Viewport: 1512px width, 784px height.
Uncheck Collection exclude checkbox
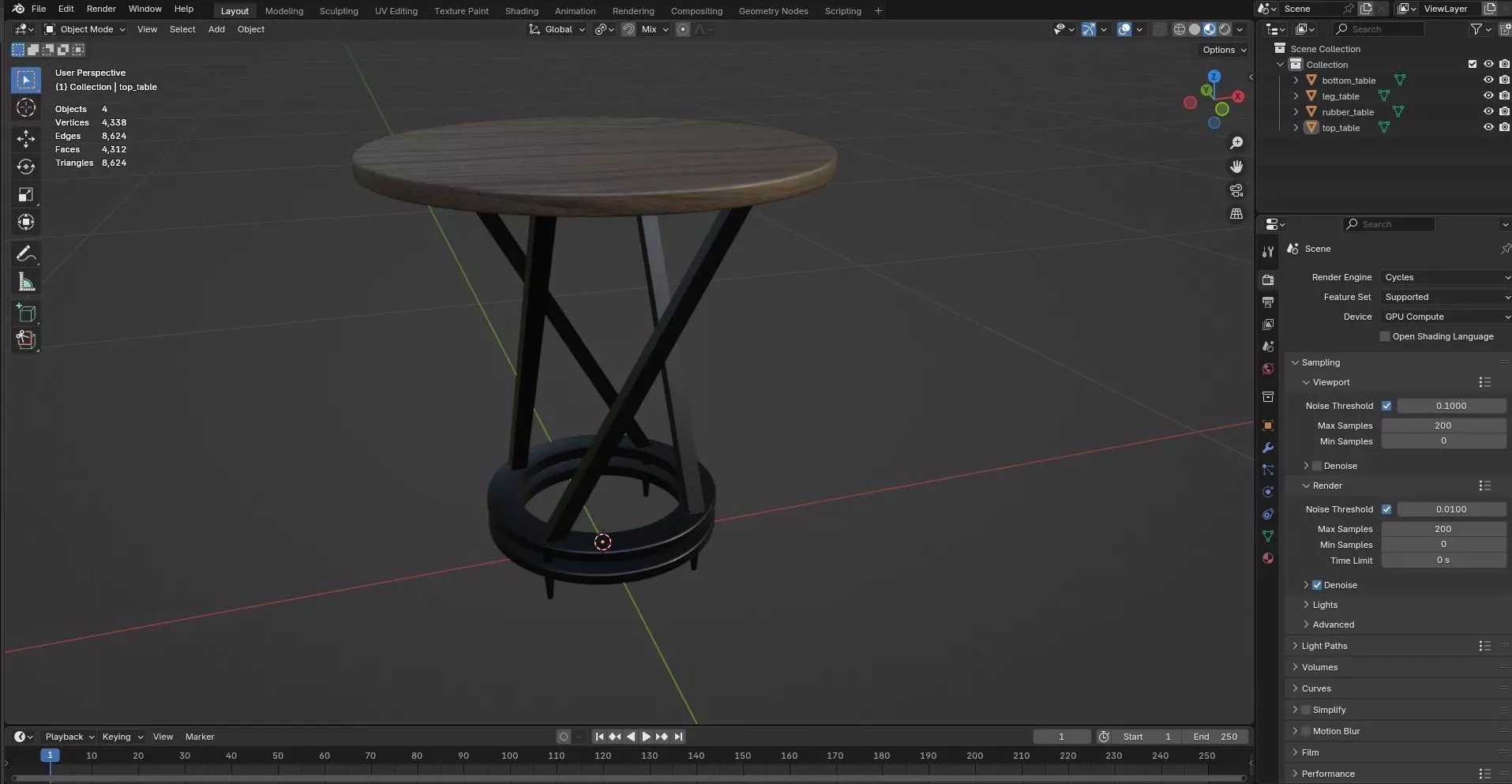[x=1473, y=64]
